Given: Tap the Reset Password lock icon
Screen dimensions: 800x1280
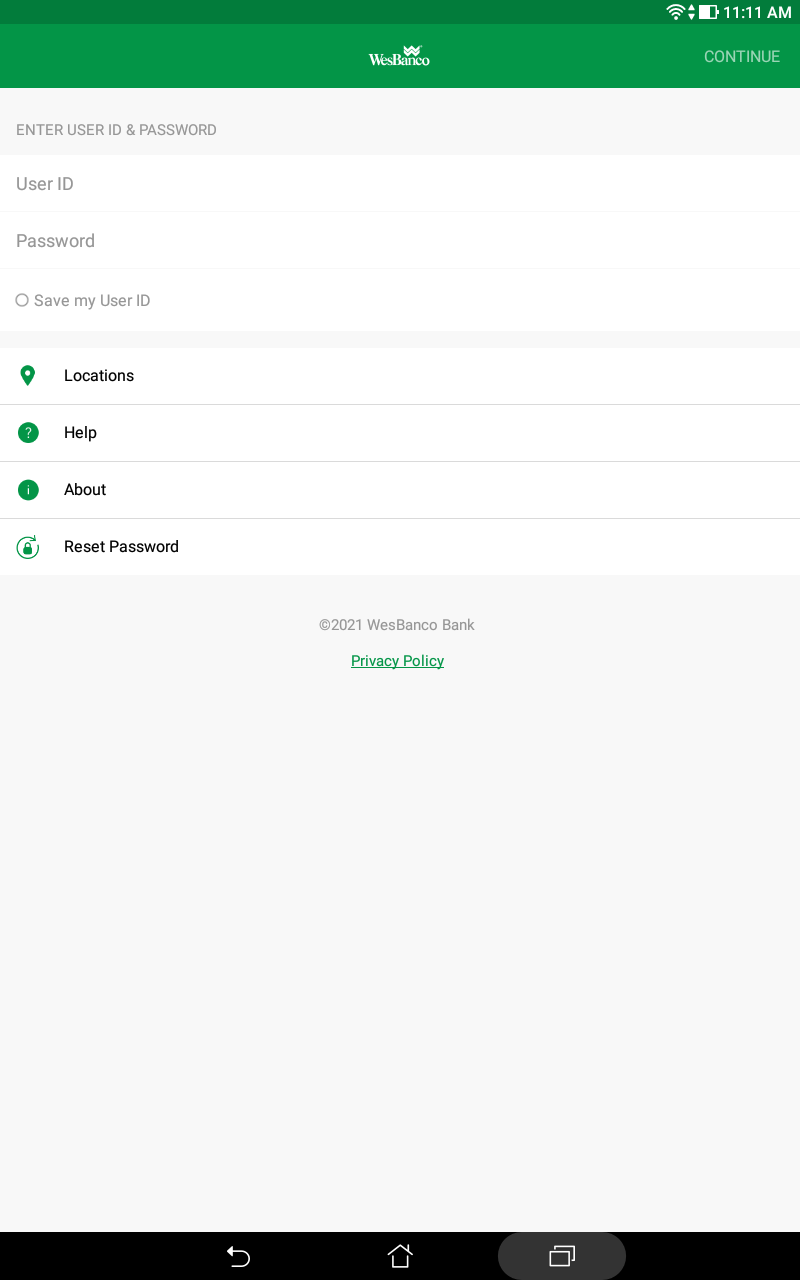Looking at the screenshot, I should click(x=28, y=547).
